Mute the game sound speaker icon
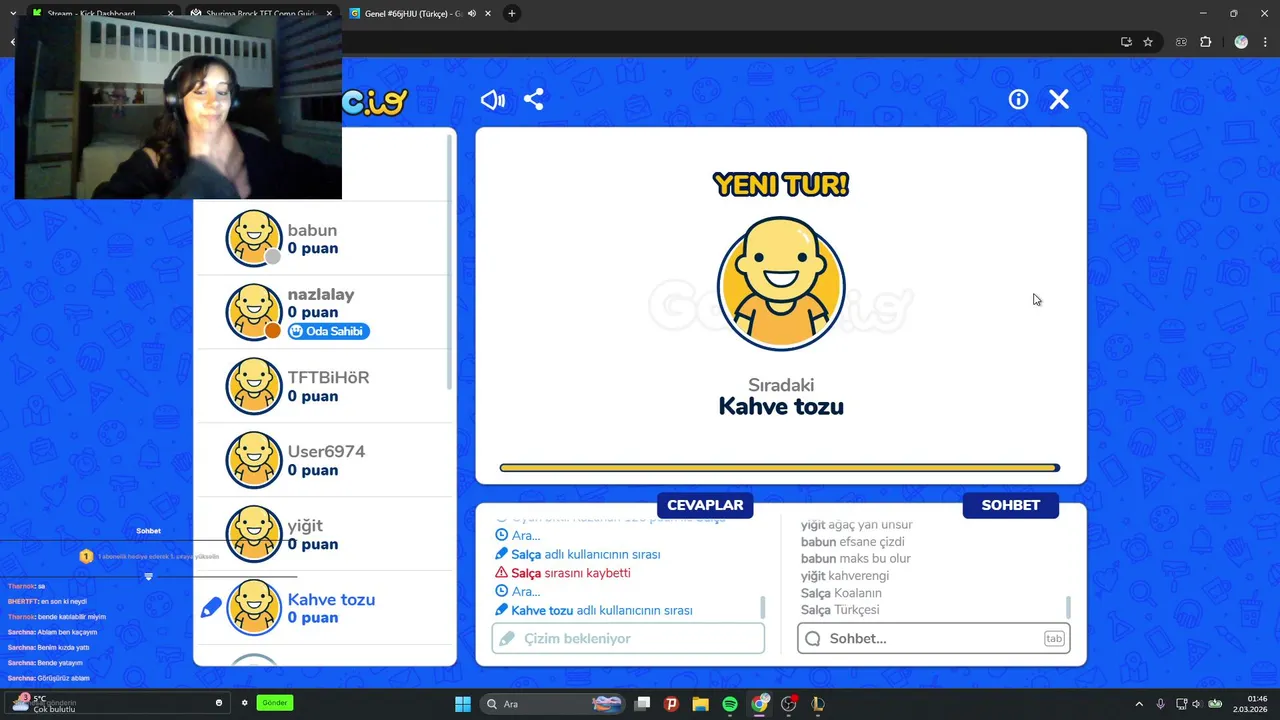Image resolution: width=1280 pixels, height=720 pixels. (x=493, y=100)
